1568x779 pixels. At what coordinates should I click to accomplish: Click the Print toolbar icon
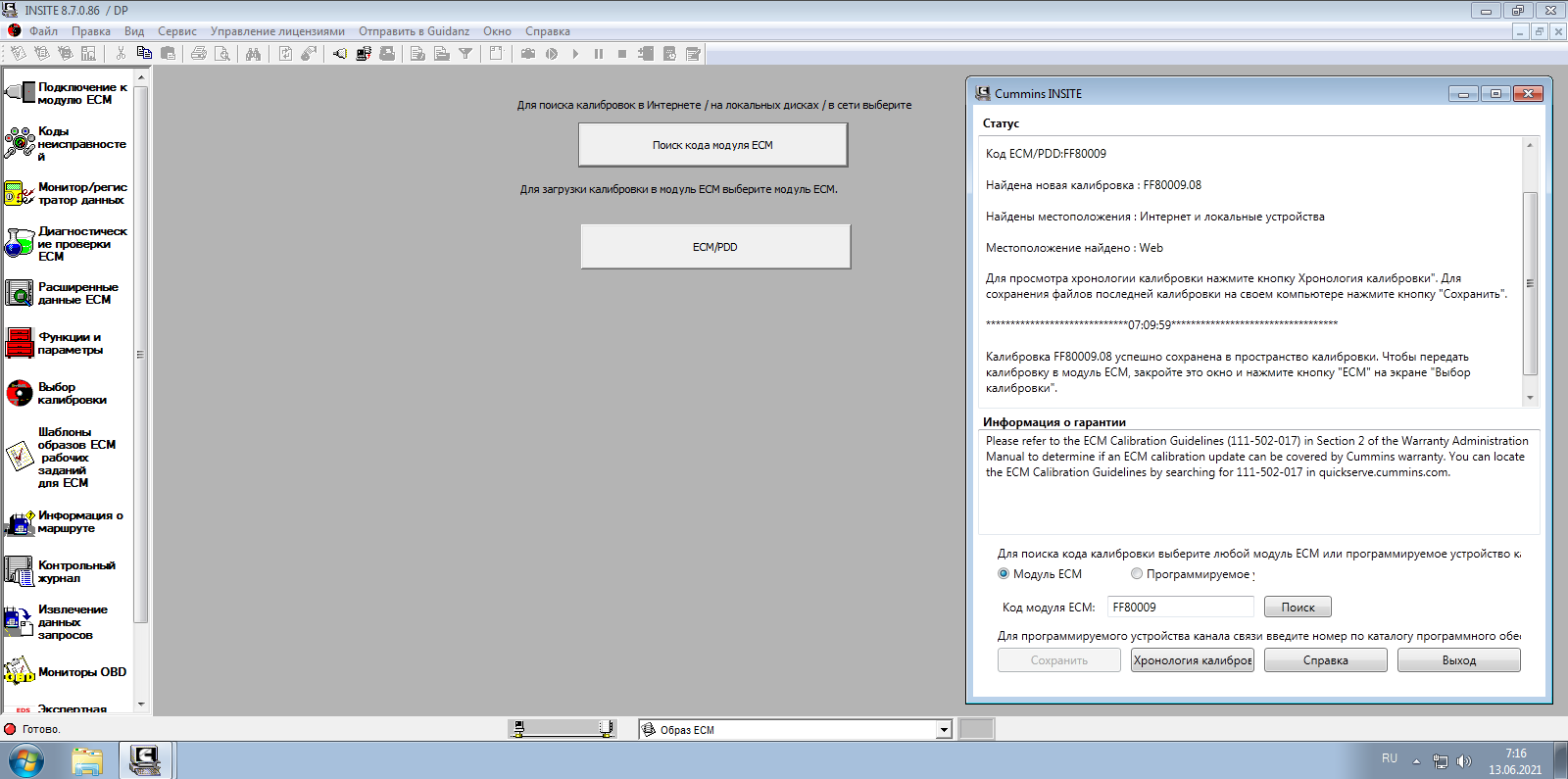[x=199, y=54]
